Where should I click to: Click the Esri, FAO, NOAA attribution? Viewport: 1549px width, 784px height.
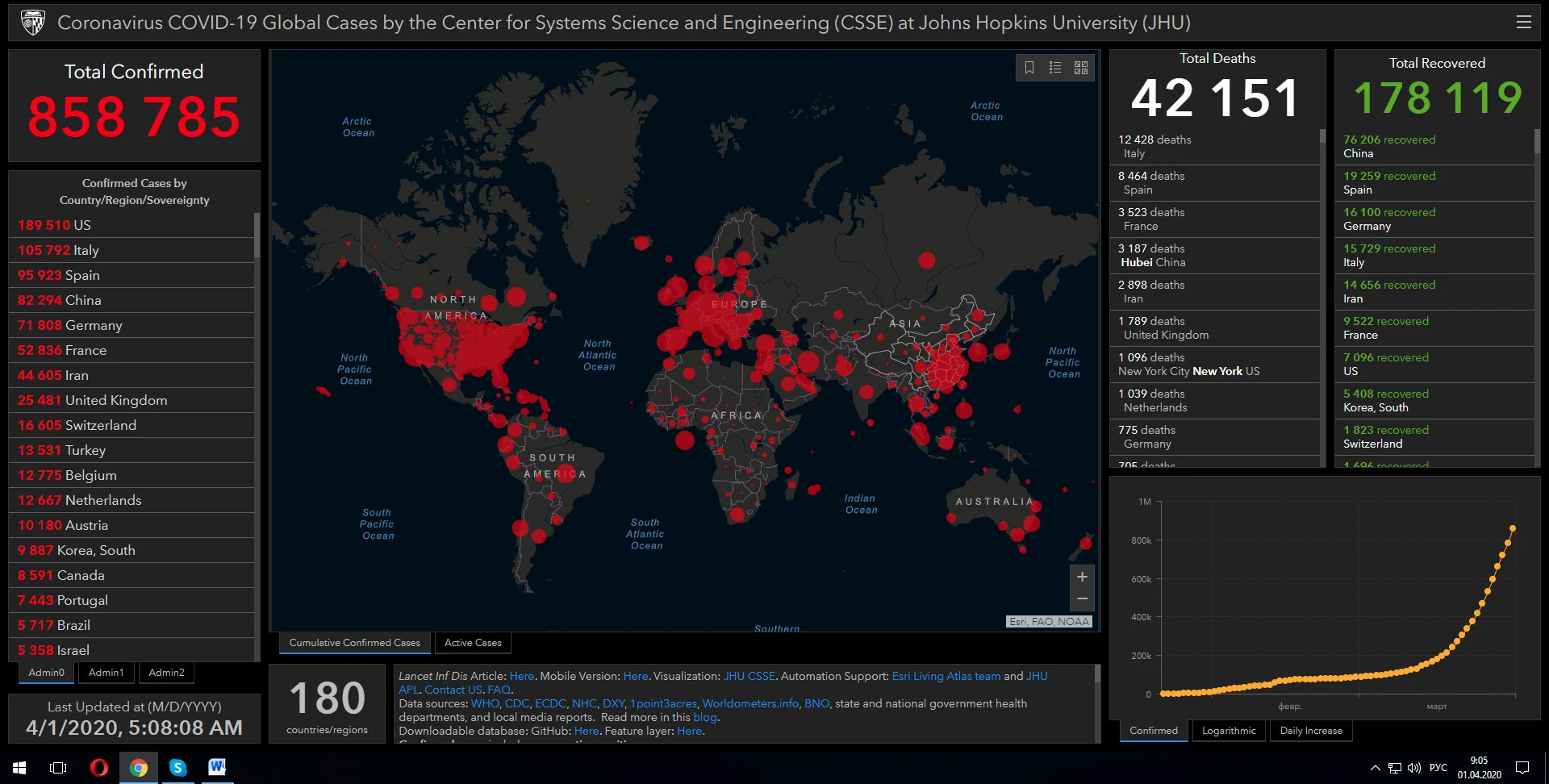coord(1049,621)
